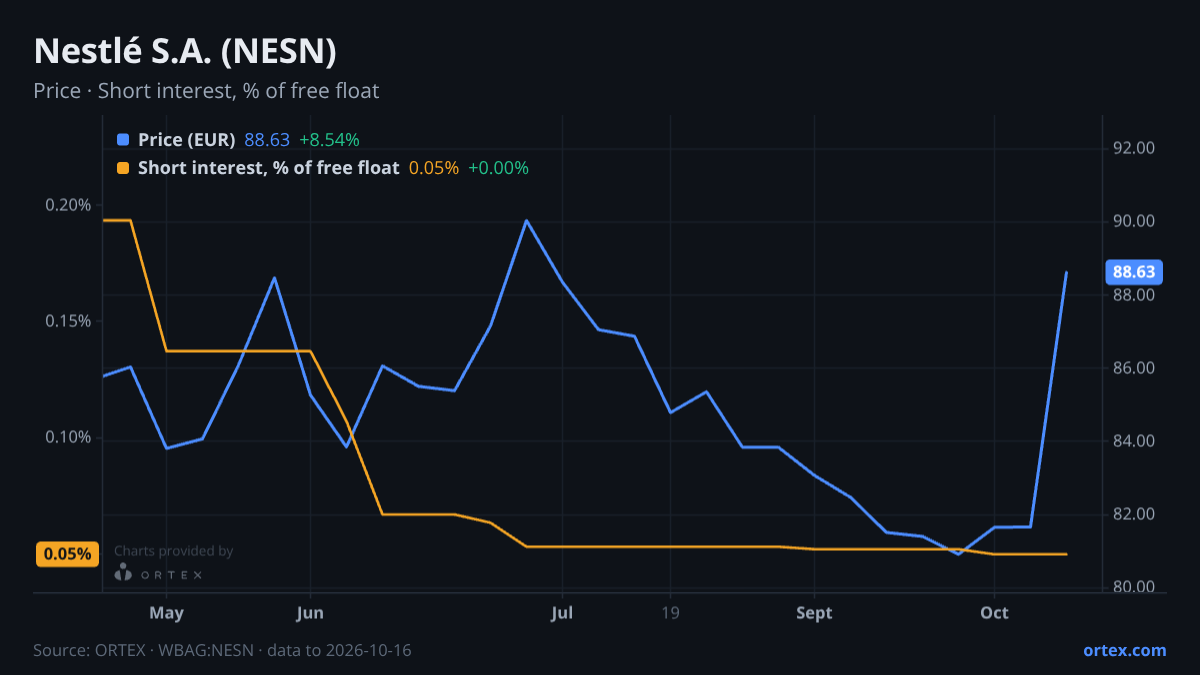Click the 92.00 price axis label
The width and height of the screenshot is (1200, 675).
1134,148
